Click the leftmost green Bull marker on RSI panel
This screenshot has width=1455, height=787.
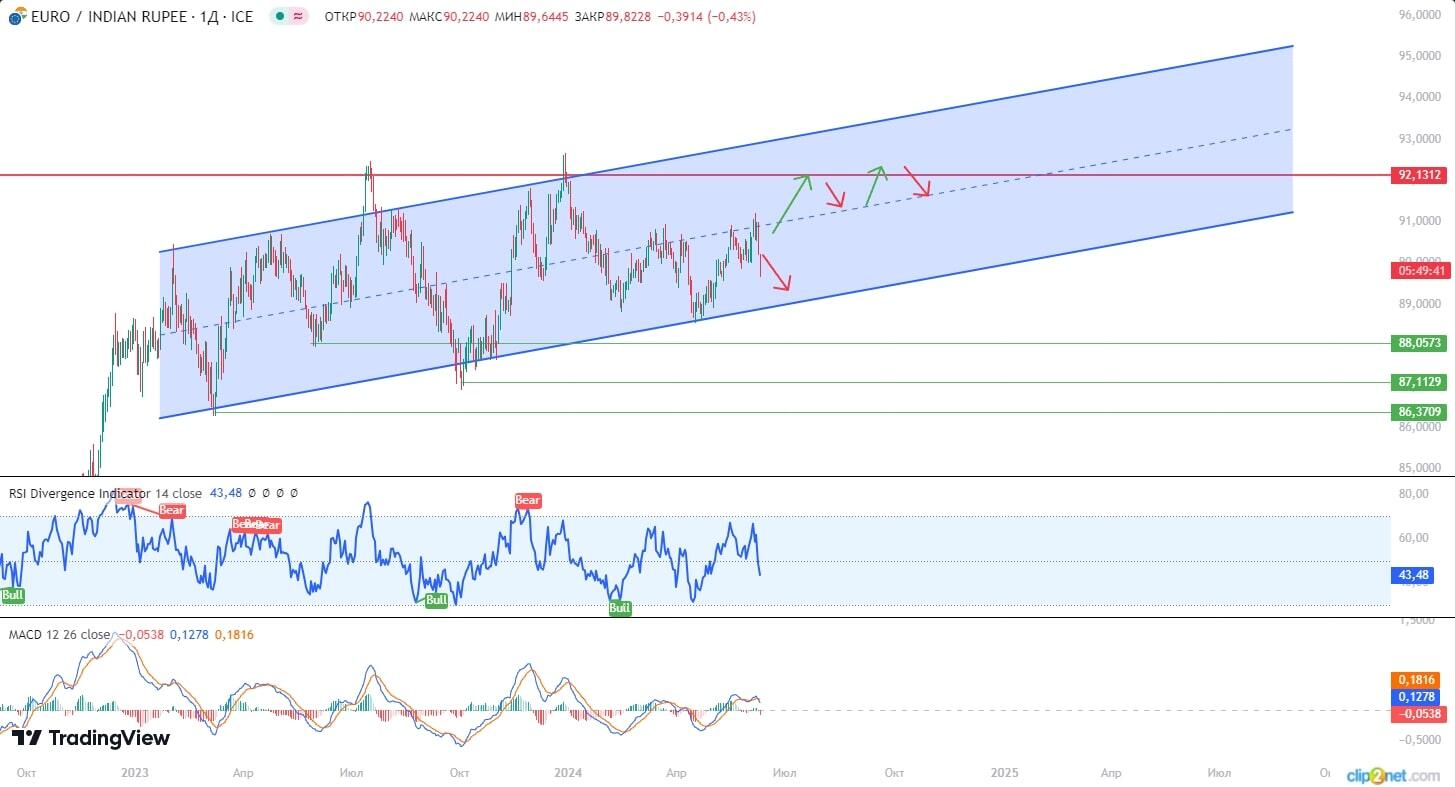coord(12,595)
